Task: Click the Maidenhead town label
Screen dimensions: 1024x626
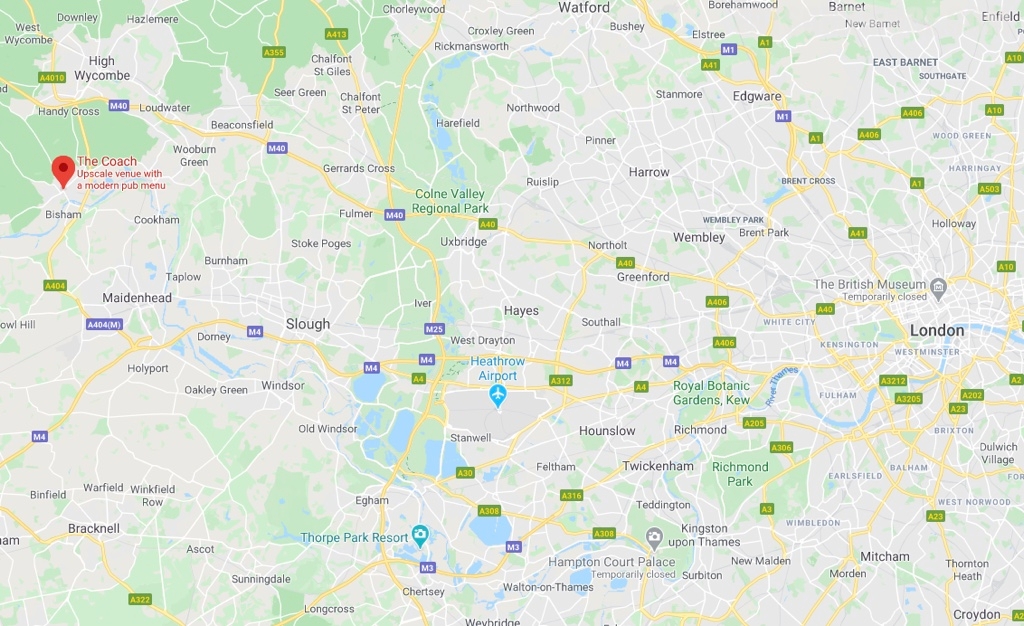Action: point(137,298)
